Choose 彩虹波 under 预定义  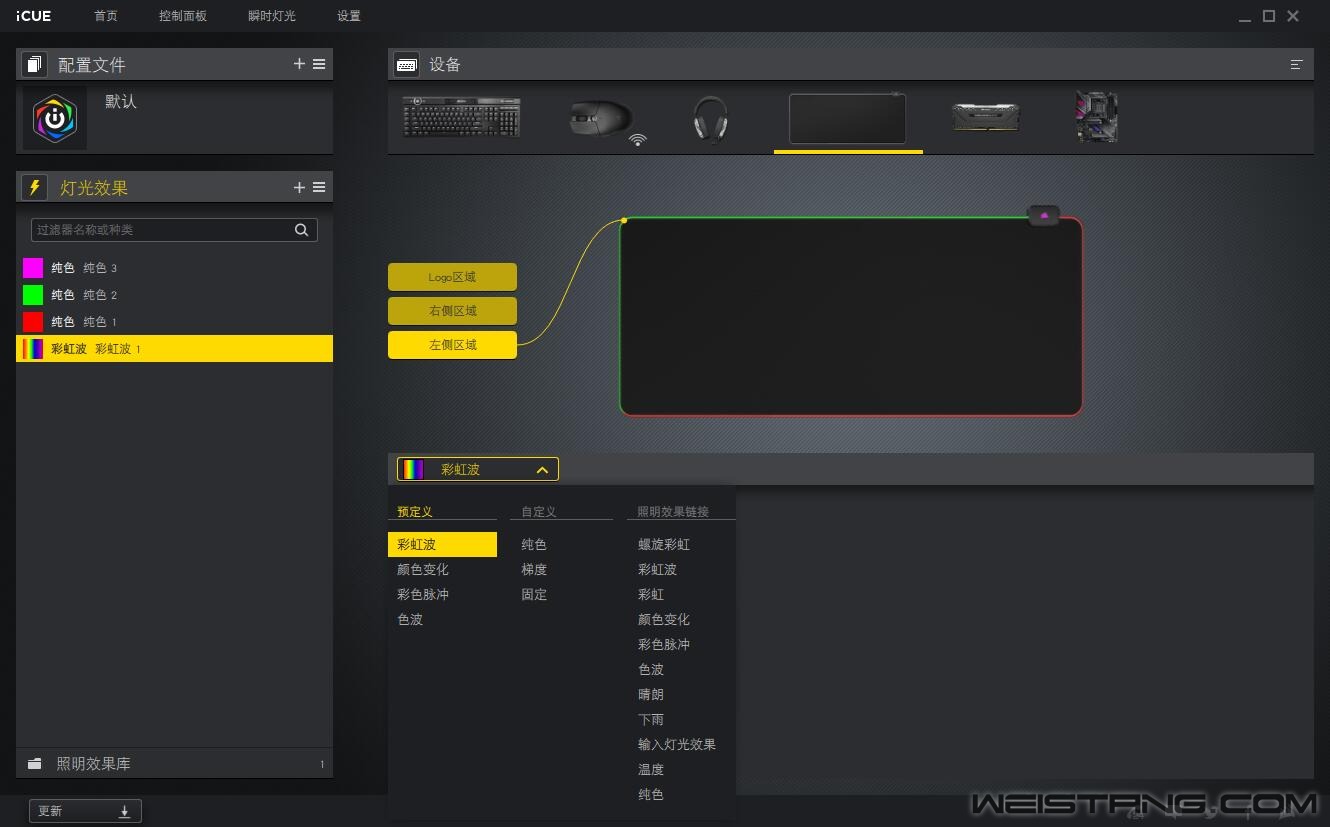coord(442,545)
